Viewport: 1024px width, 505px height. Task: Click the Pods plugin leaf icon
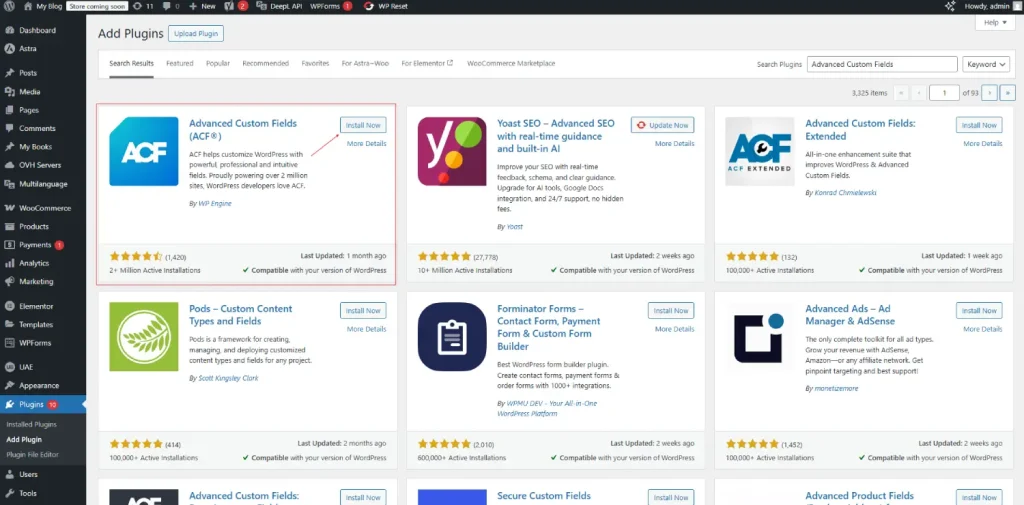(144, 337)
